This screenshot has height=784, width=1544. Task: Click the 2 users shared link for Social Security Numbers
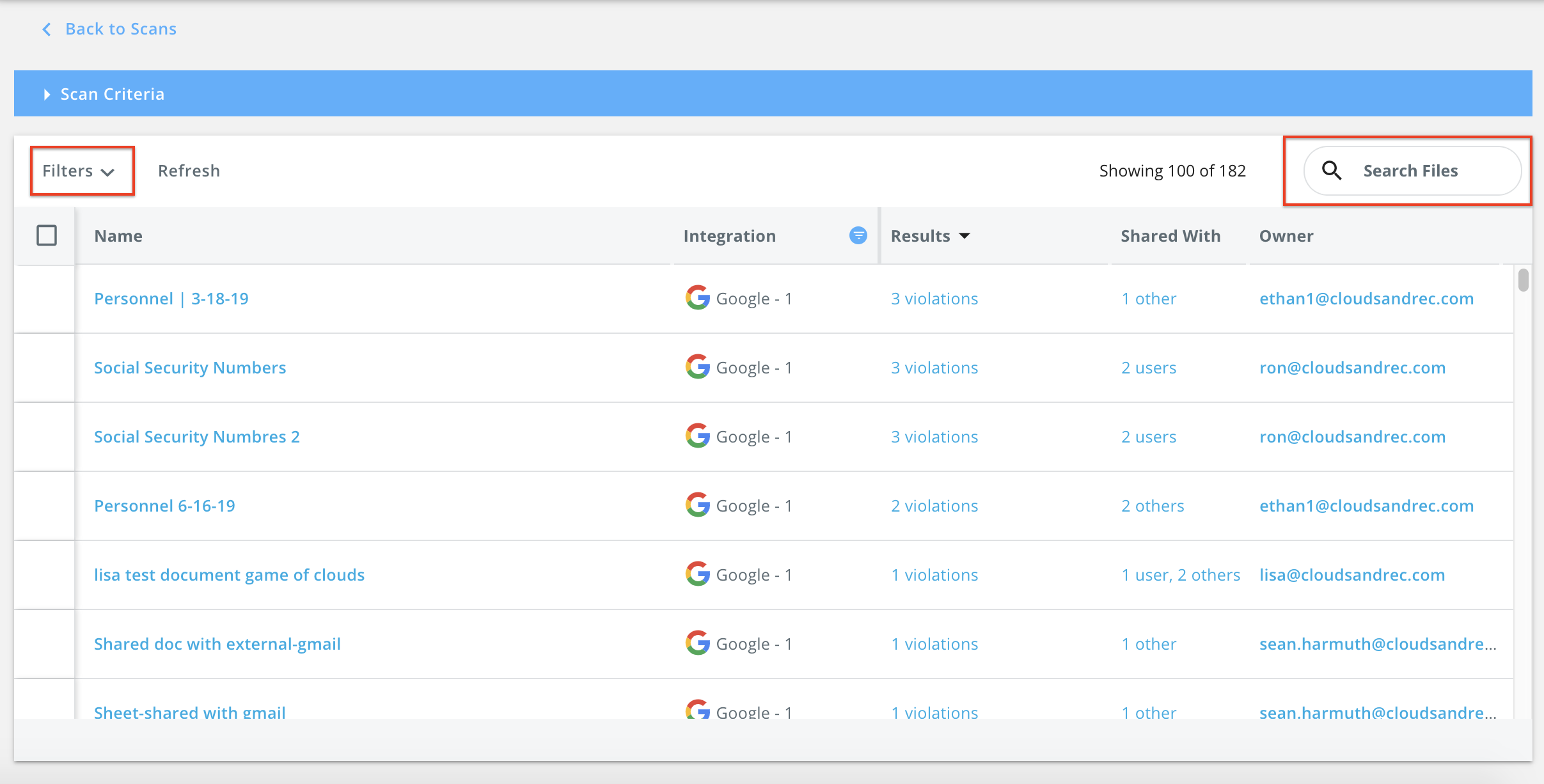pos(1148,367)
